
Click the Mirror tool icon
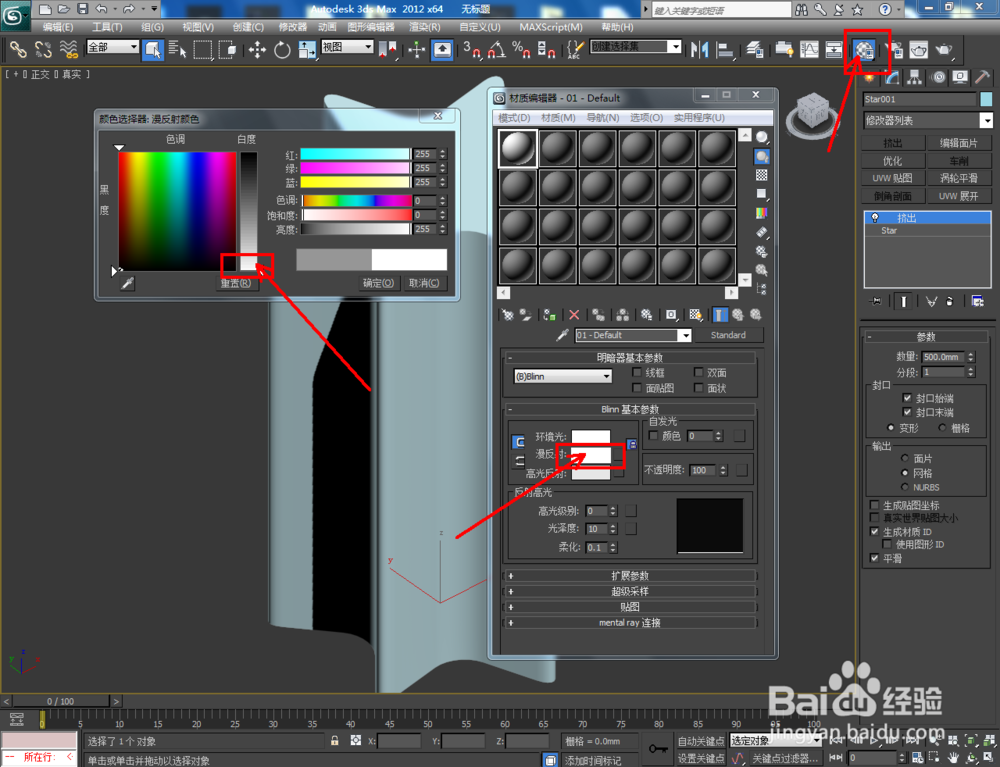coord(700,49)
